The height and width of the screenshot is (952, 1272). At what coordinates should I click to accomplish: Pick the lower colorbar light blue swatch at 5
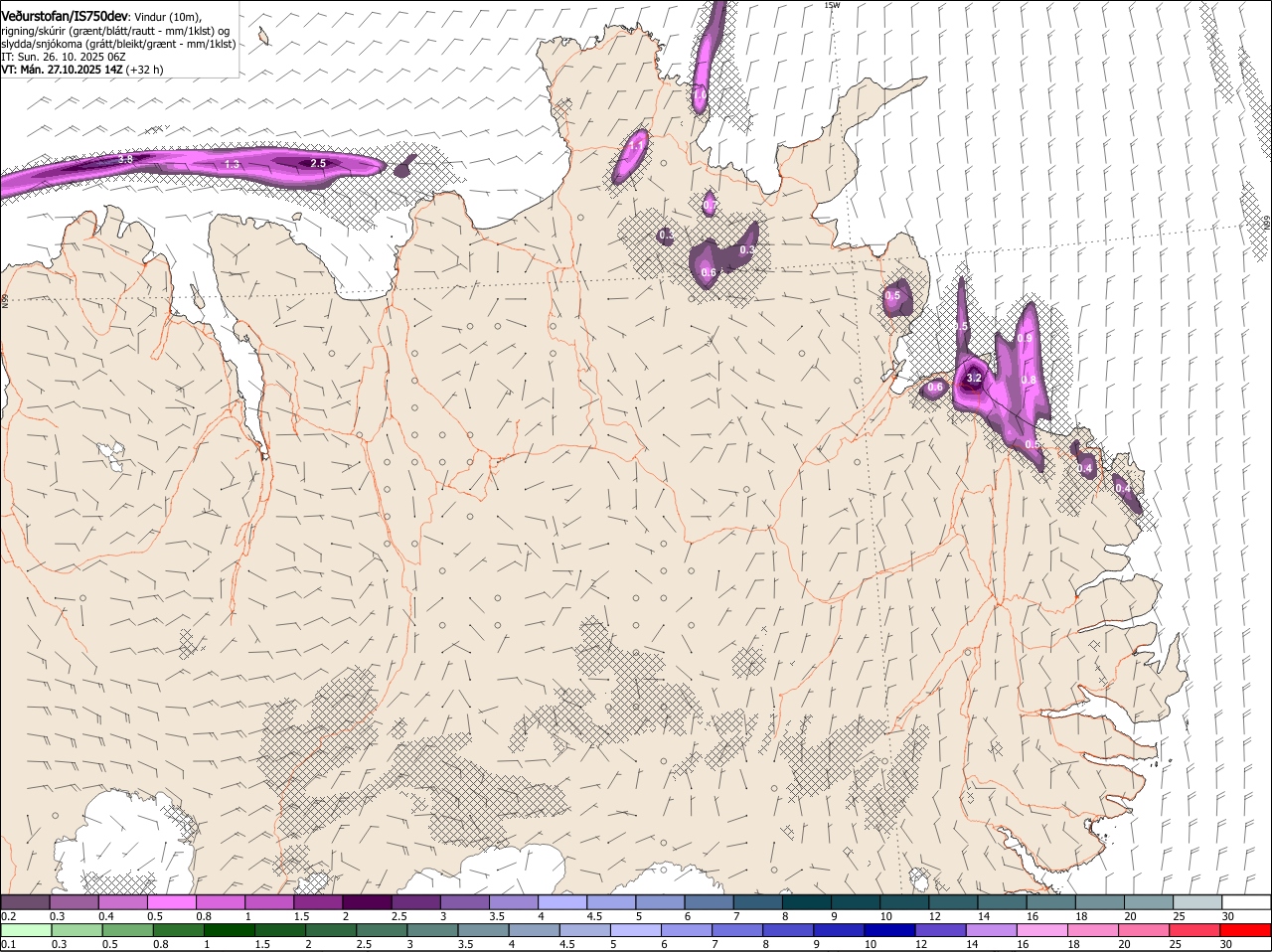[636, 930]
